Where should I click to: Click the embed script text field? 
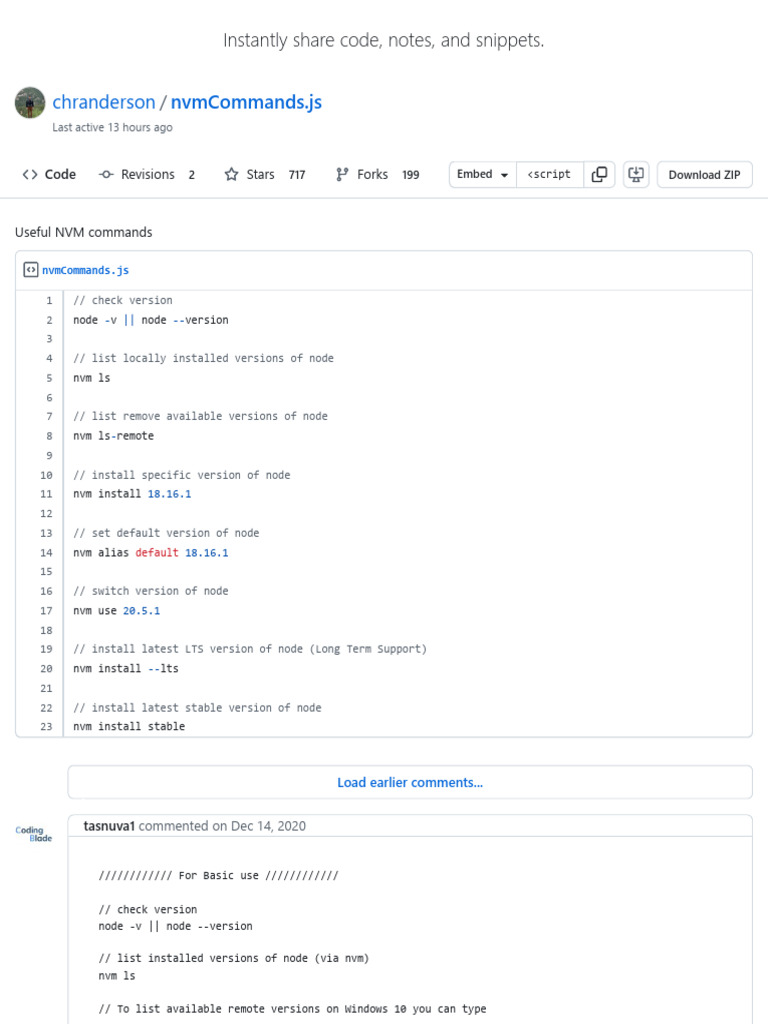tap(549, 174)
